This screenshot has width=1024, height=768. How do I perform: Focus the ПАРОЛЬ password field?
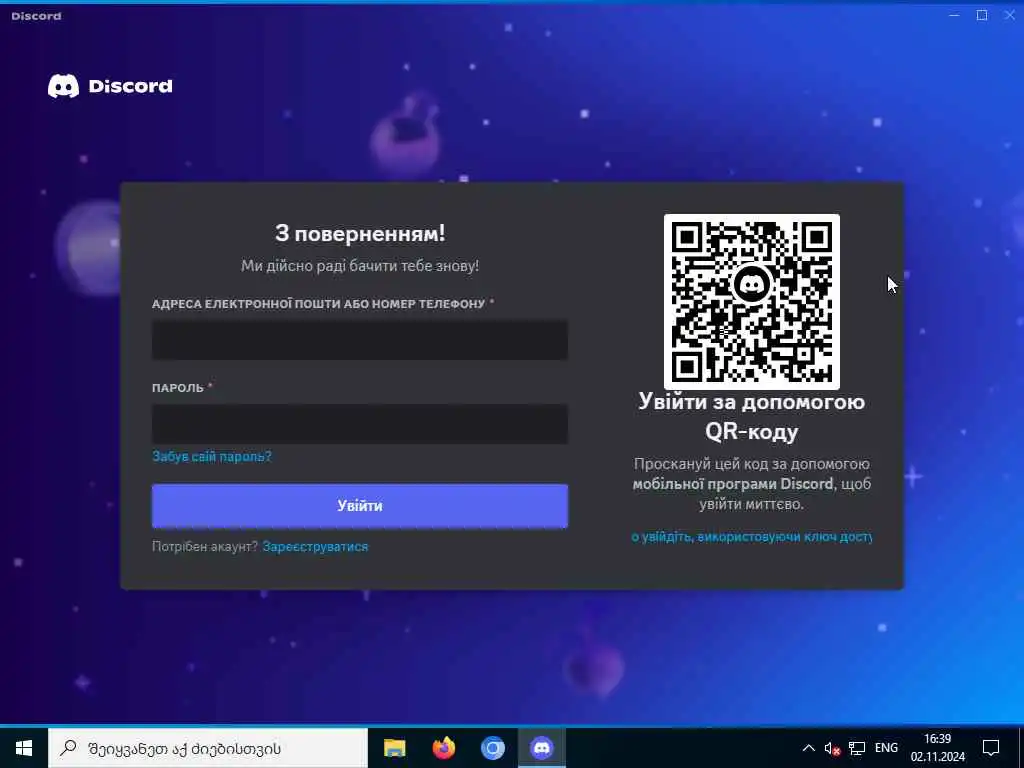[360, 424]
